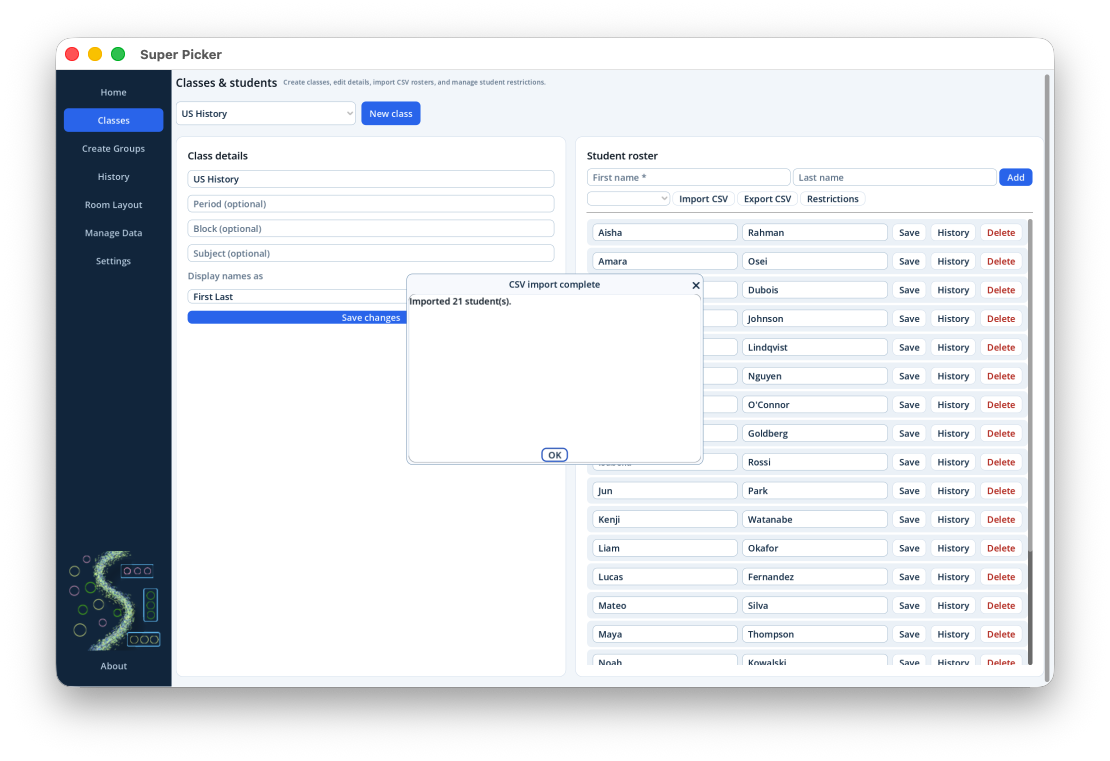Open Settings from the sidebar
Viewport: 1110px width, 761px height.
(x=113, y=261)
